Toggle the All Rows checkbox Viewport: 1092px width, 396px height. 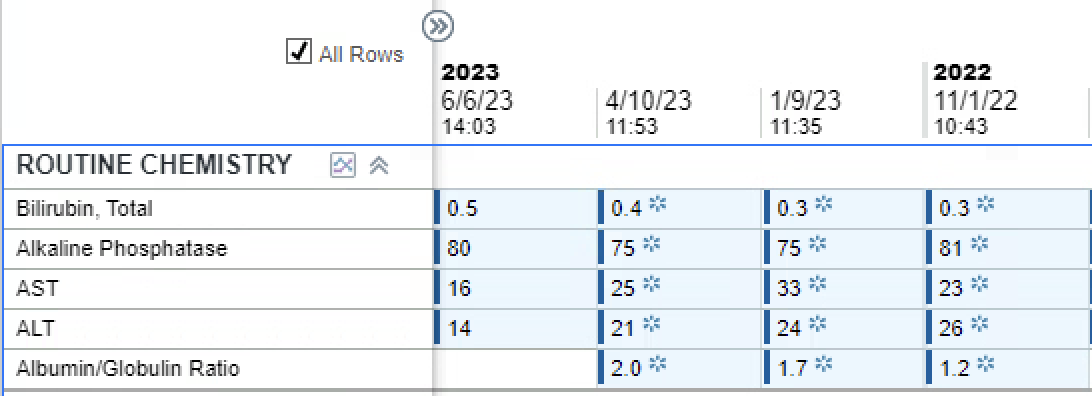click(x=299, y=52)
